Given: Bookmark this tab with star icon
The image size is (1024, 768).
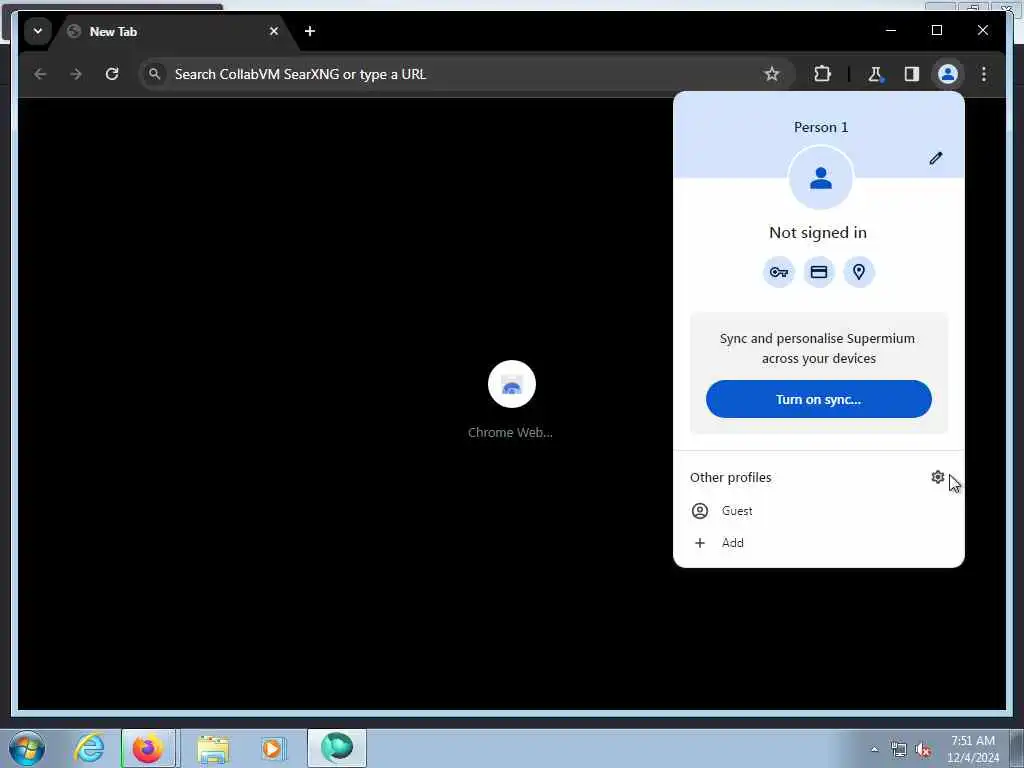Looking at the screenshot, I should (771, 74).
